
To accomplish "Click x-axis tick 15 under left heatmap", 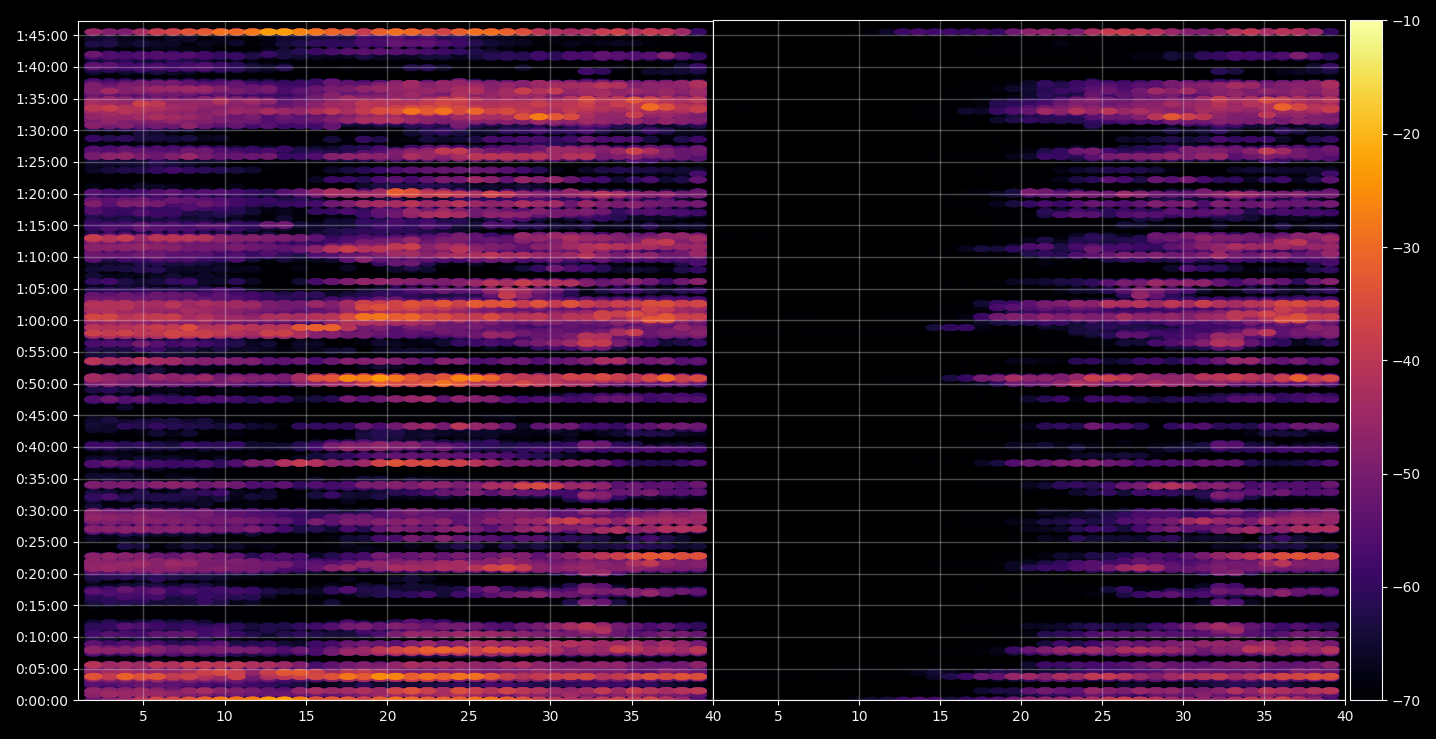I will coord(306,716).
